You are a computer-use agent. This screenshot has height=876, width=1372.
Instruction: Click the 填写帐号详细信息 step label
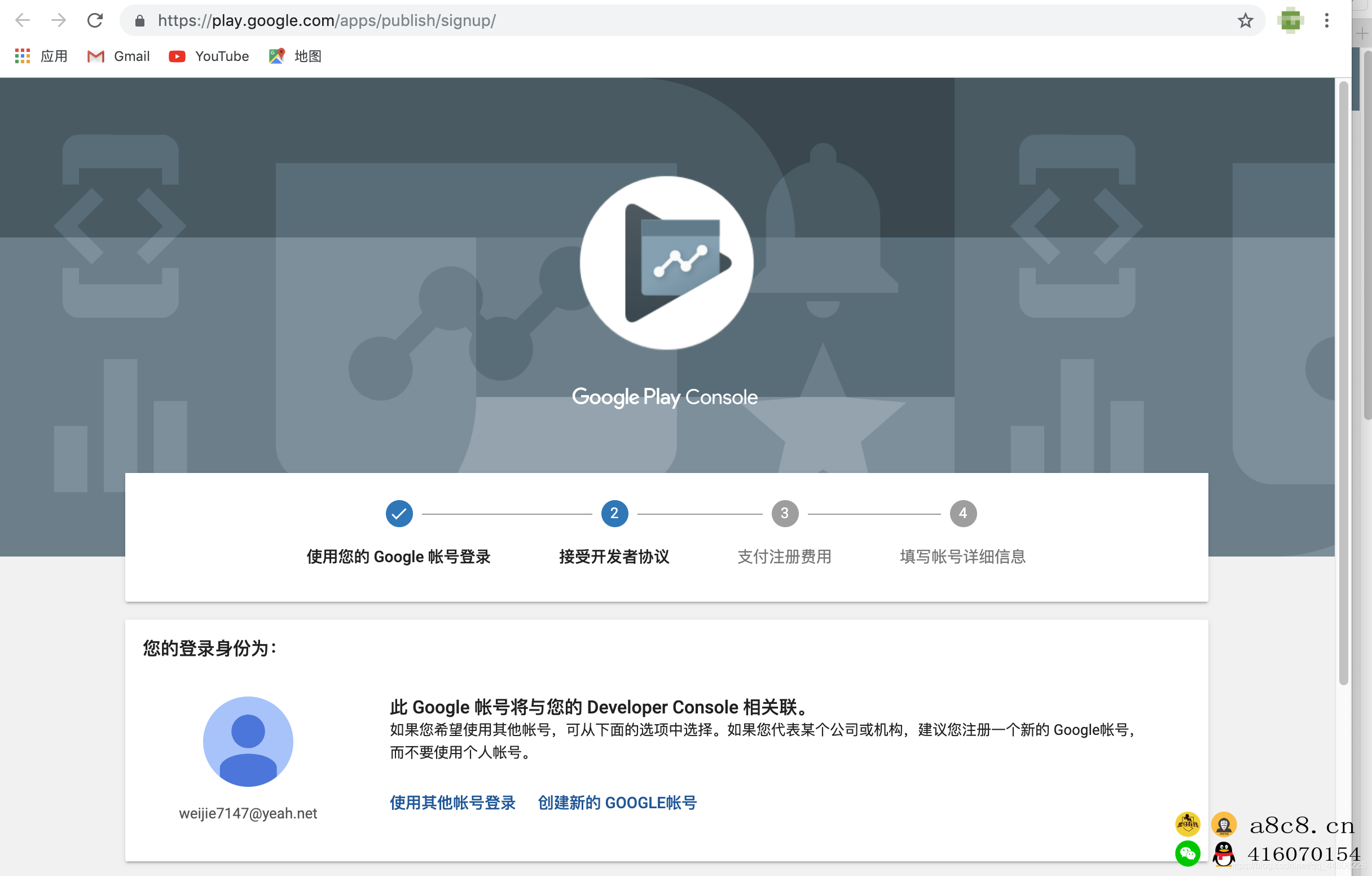963,557
